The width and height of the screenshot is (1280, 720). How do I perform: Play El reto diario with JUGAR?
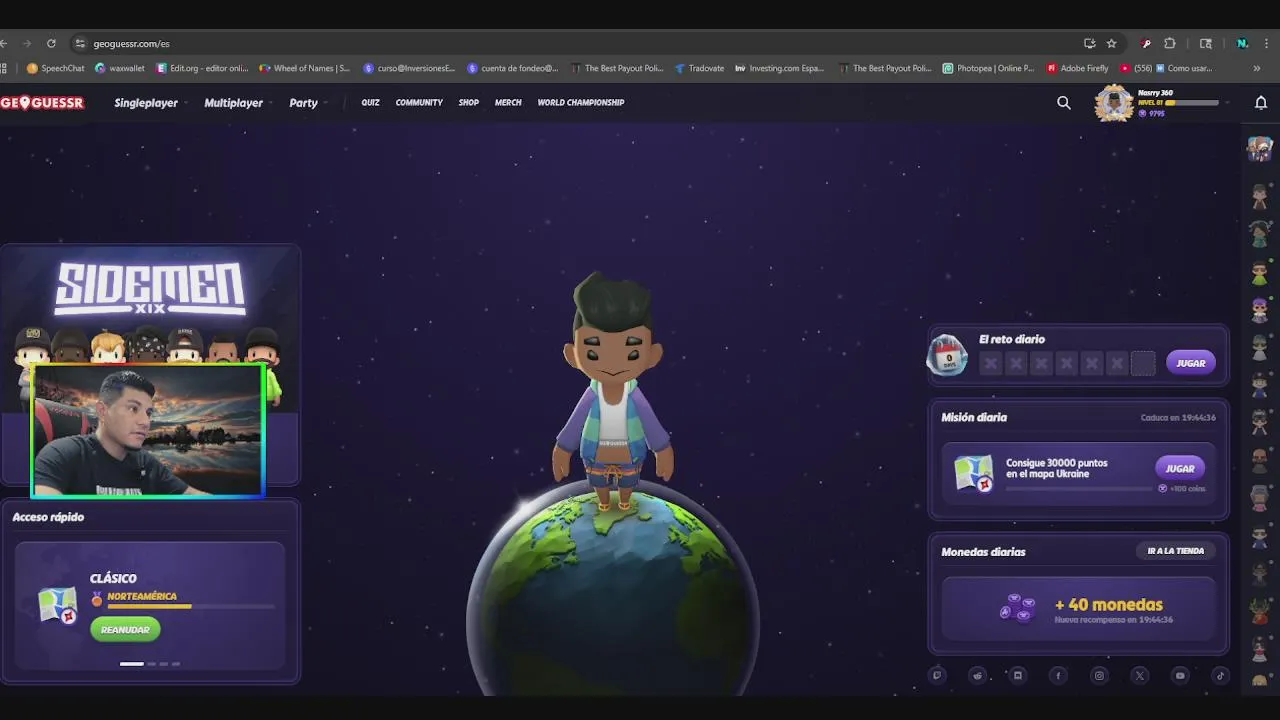coord(1190,363)
